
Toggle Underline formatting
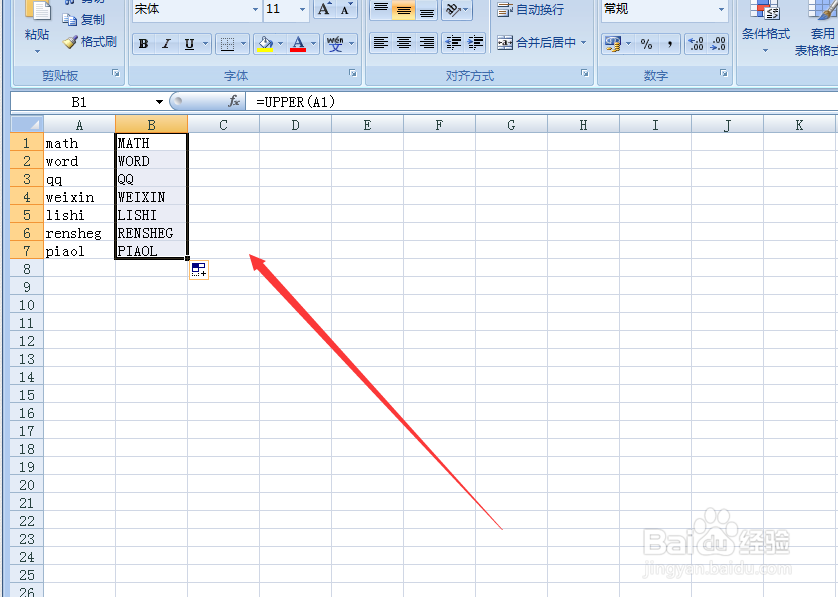coord(189,44)
